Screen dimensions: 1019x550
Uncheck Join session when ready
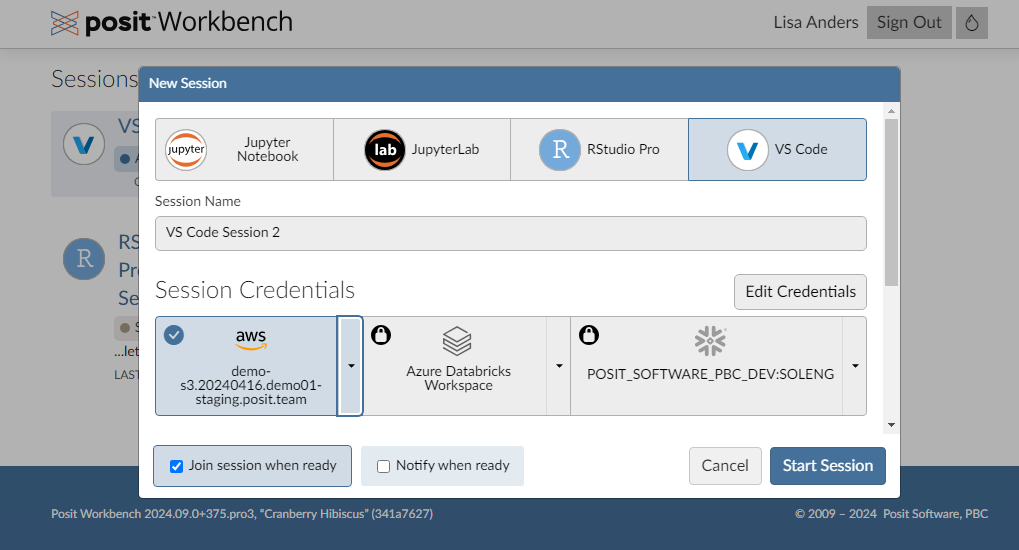[x=176, y=466]
